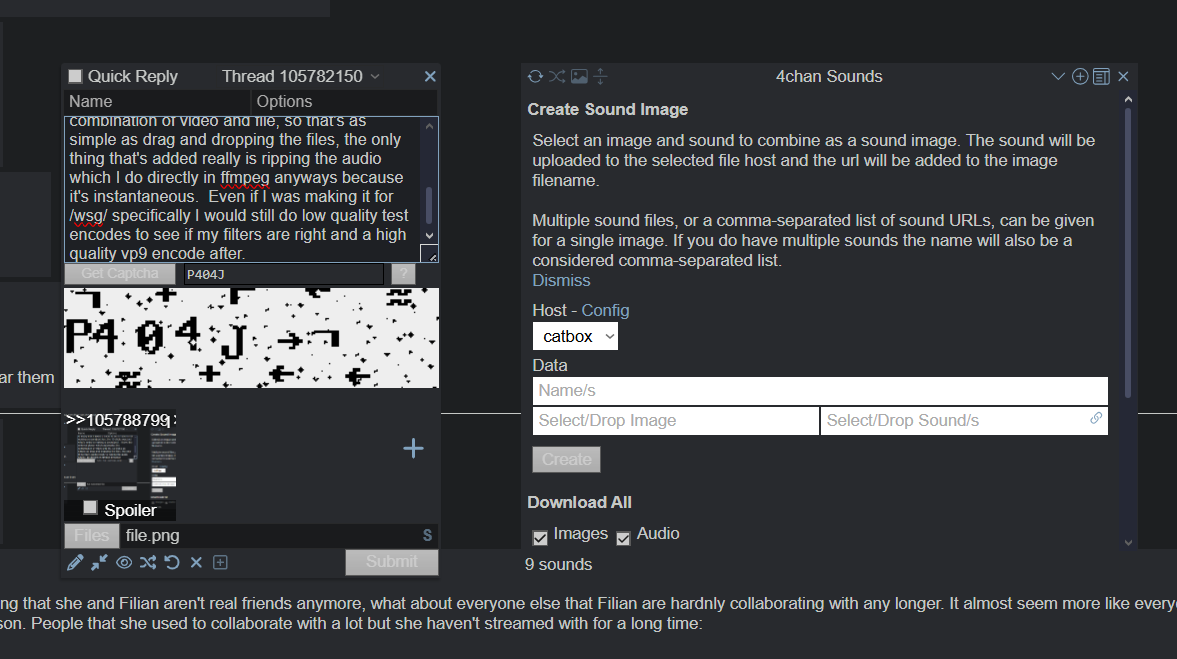Click the 'Create Sound Image' heading
The image size is (1177, 659).
(x=607, y=110)
